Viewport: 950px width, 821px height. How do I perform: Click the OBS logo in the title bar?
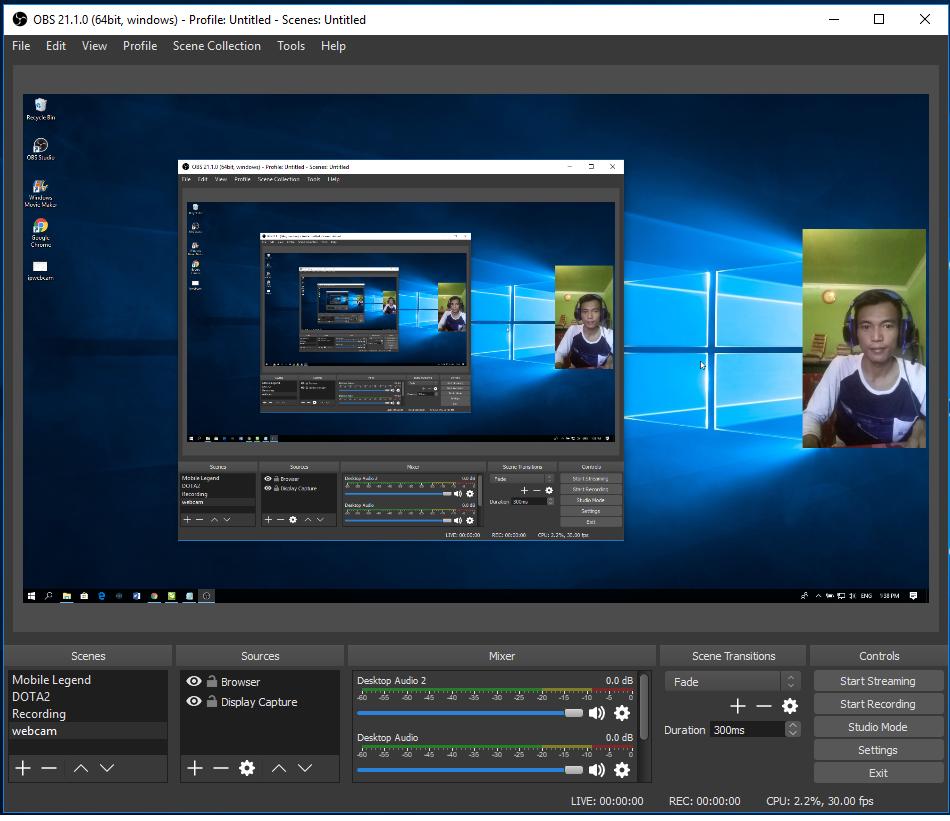click(19, 19)
